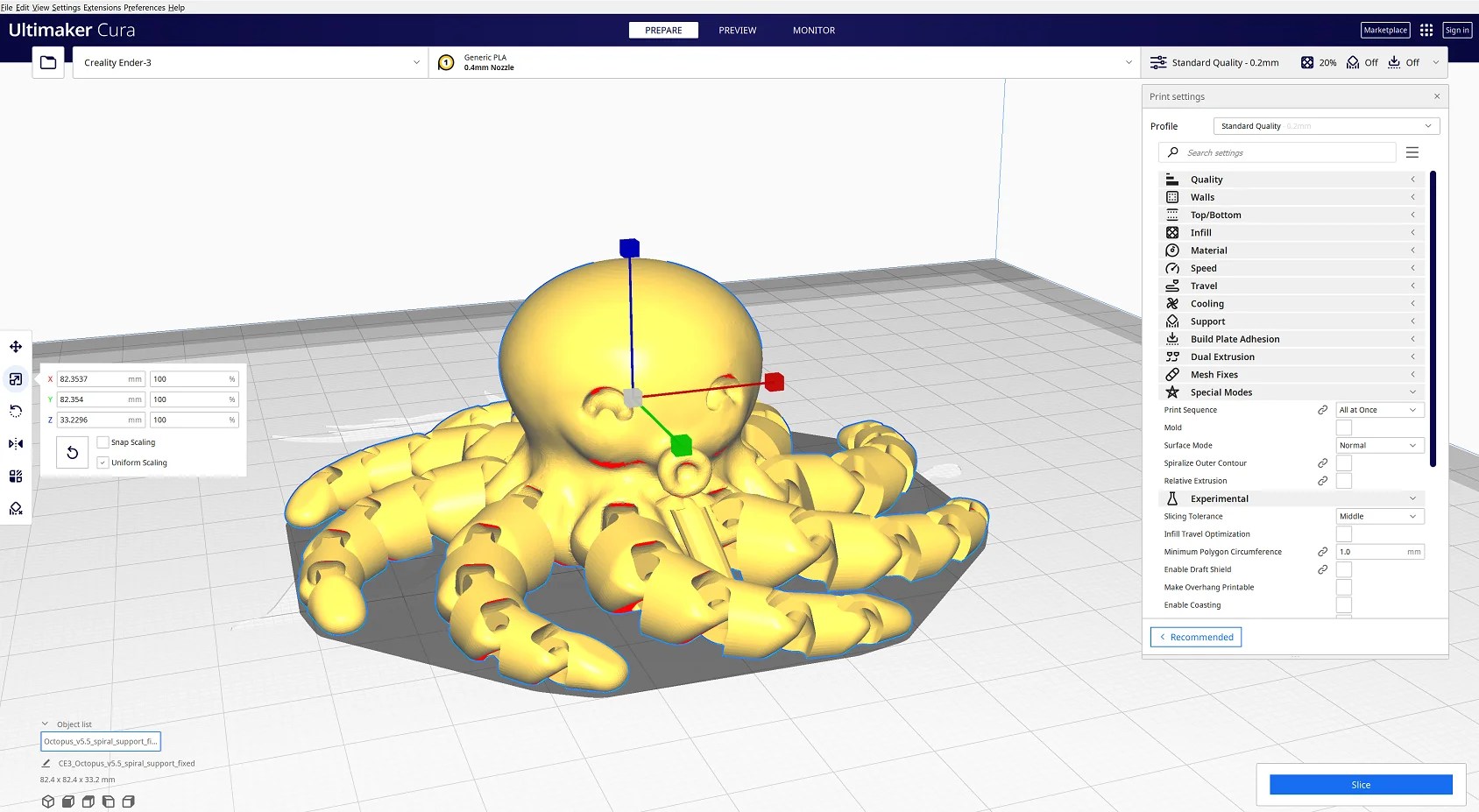Viewport: 1479px width, 812px height.
Task: Select the Scale tool
Action: pos(16,379)
